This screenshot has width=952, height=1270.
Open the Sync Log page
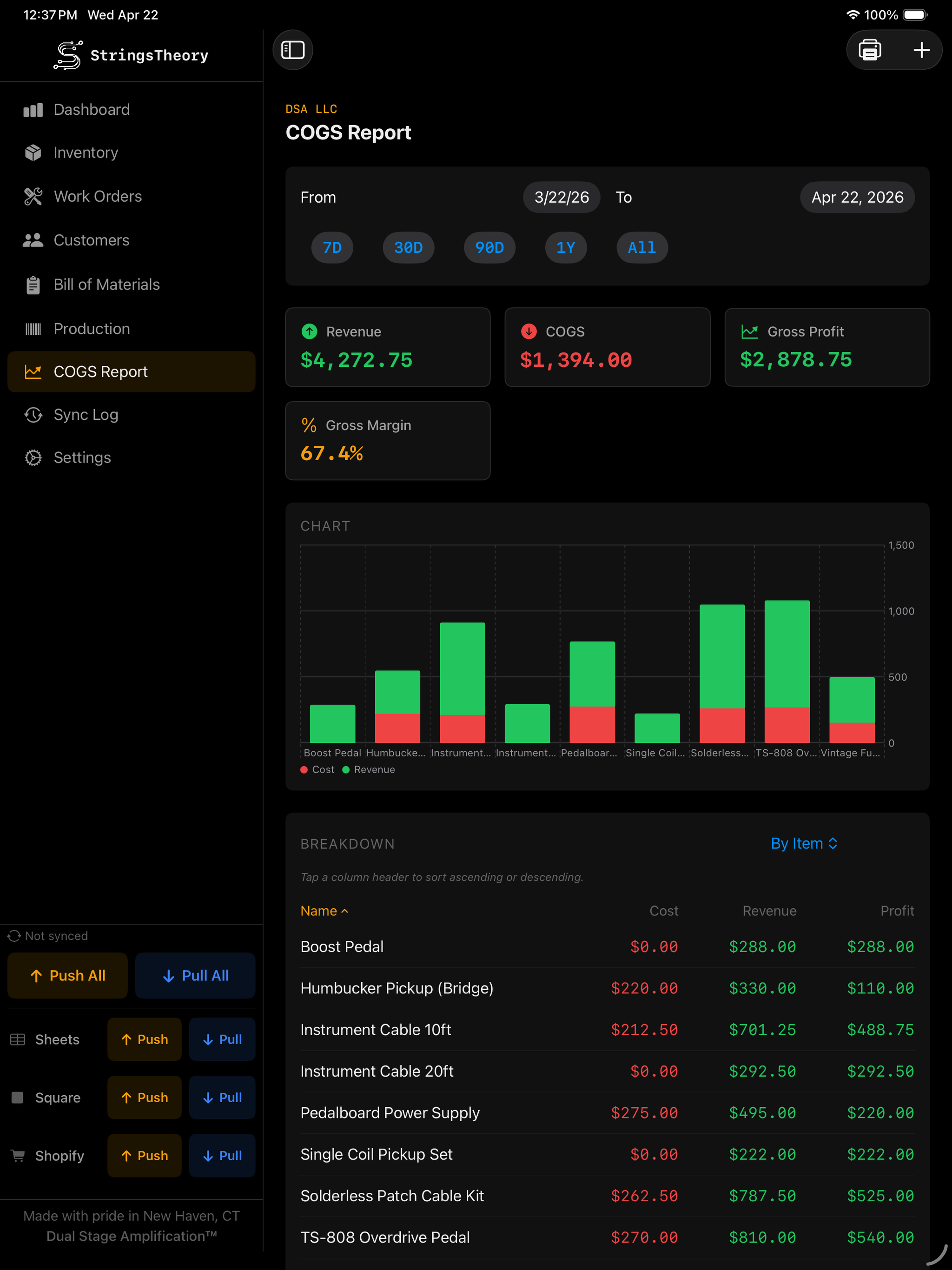coord(86,415)
